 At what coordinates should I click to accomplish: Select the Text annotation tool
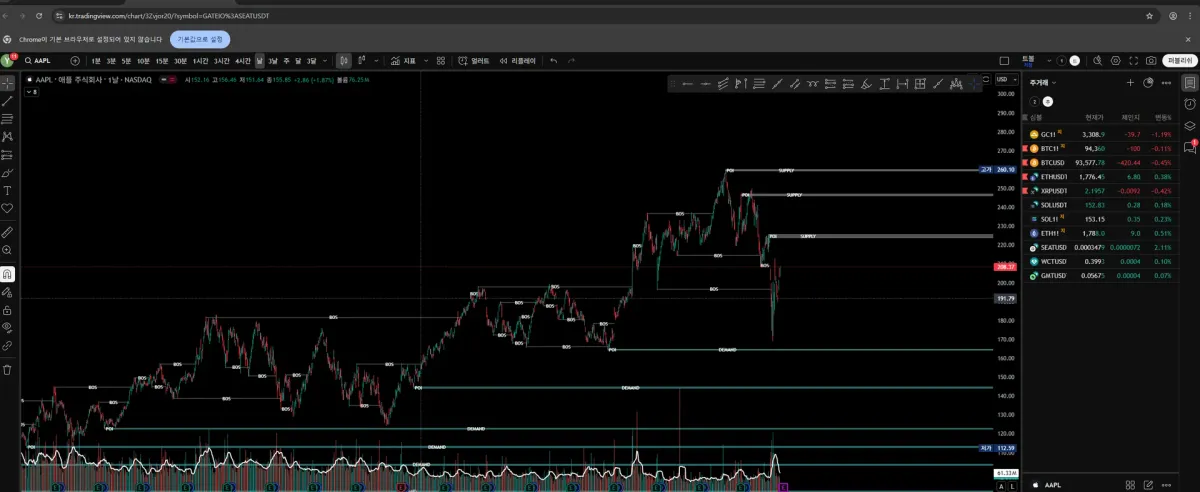[x=7, y=190]
